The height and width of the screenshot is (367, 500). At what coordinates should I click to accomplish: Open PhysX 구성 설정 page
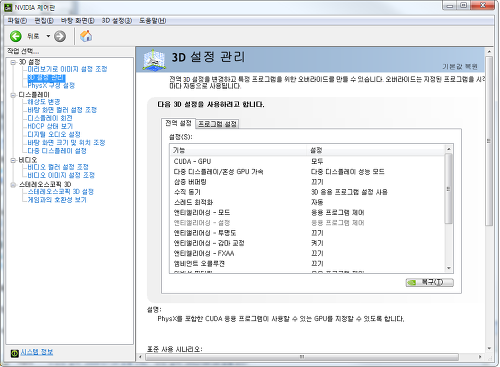(x=51, y=85)
